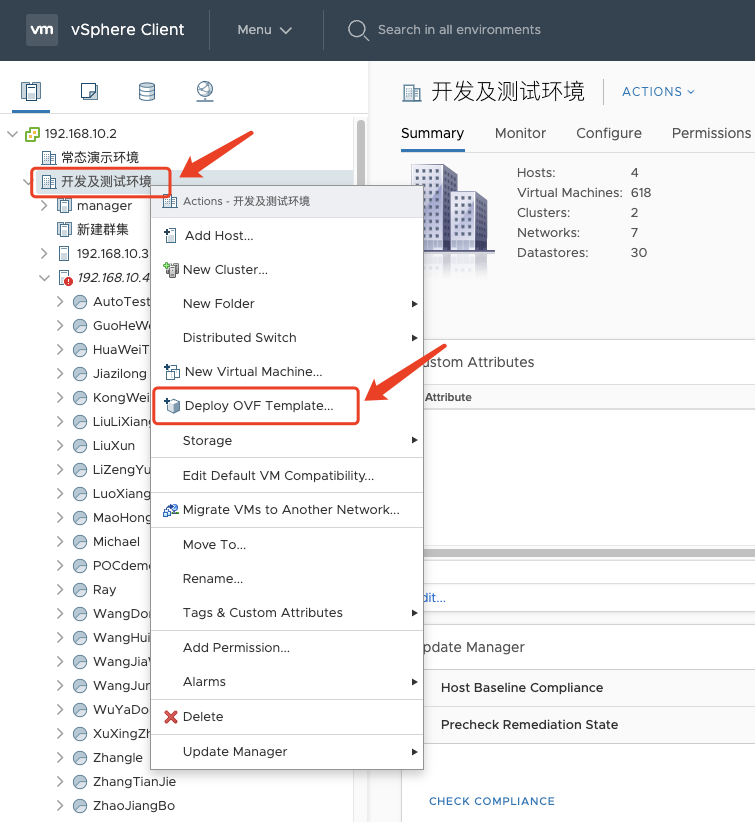Click the datacenter icon in the title header
The height and width of the screenshot is (822, 755).
coord(412,93)
